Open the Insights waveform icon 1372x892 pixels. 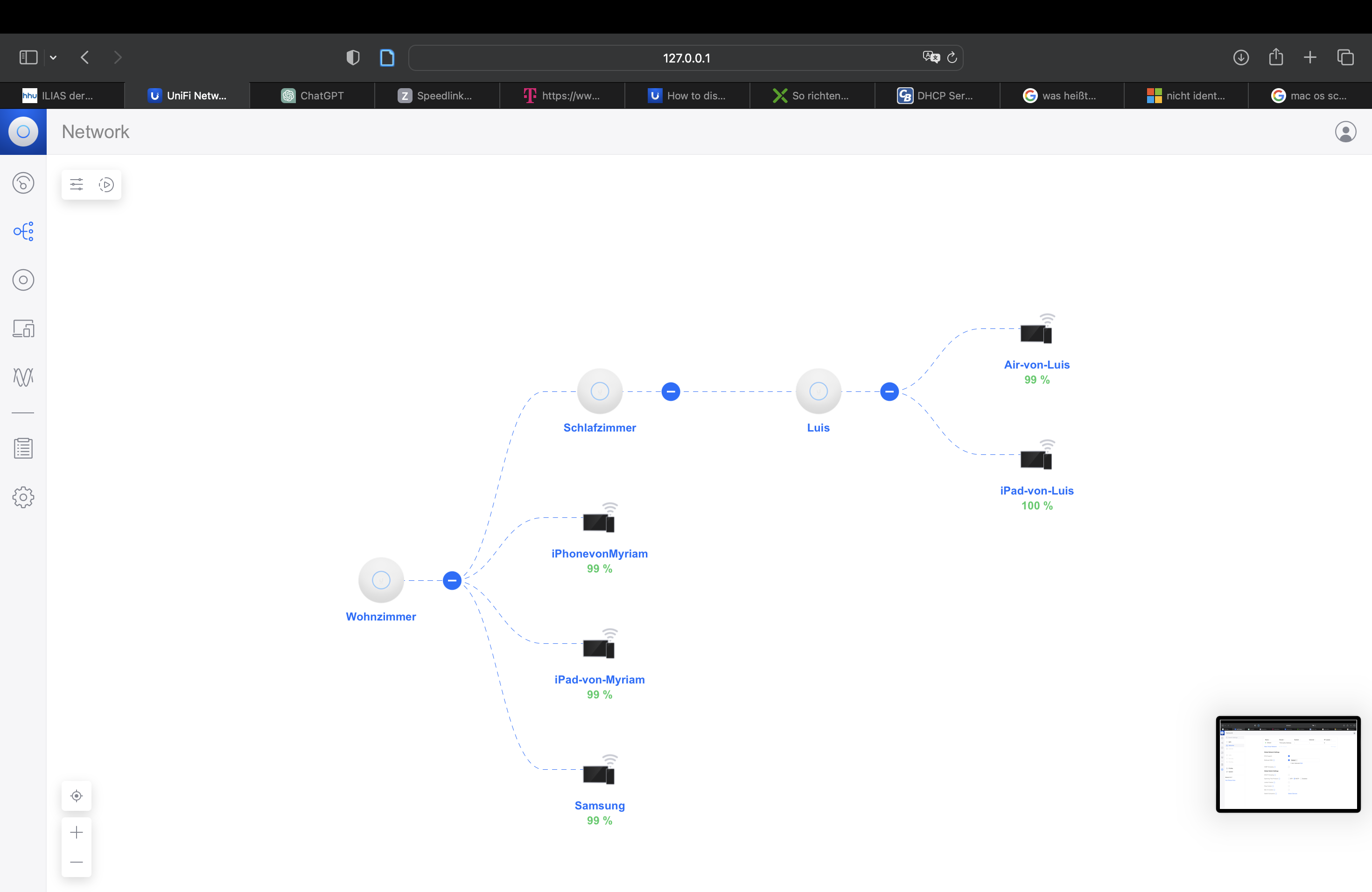click(x=23, y=377)
